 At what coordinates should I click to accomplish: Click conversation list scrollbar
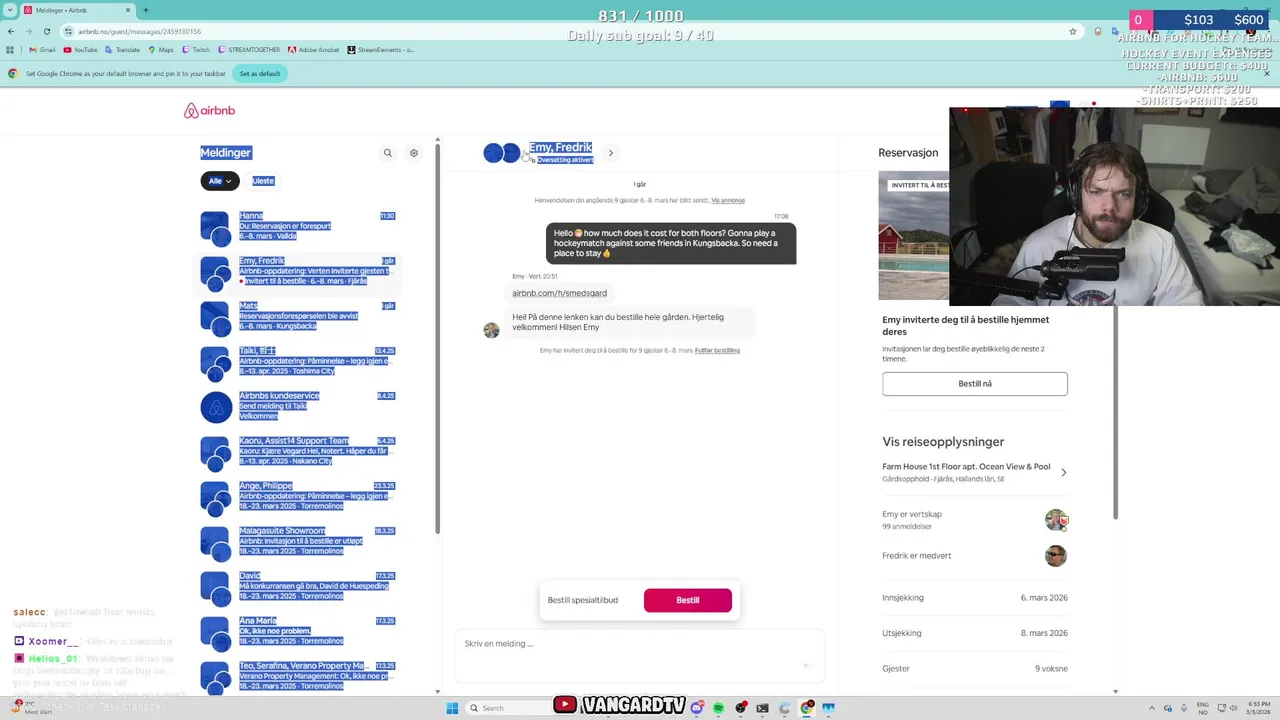pos(437,340)
